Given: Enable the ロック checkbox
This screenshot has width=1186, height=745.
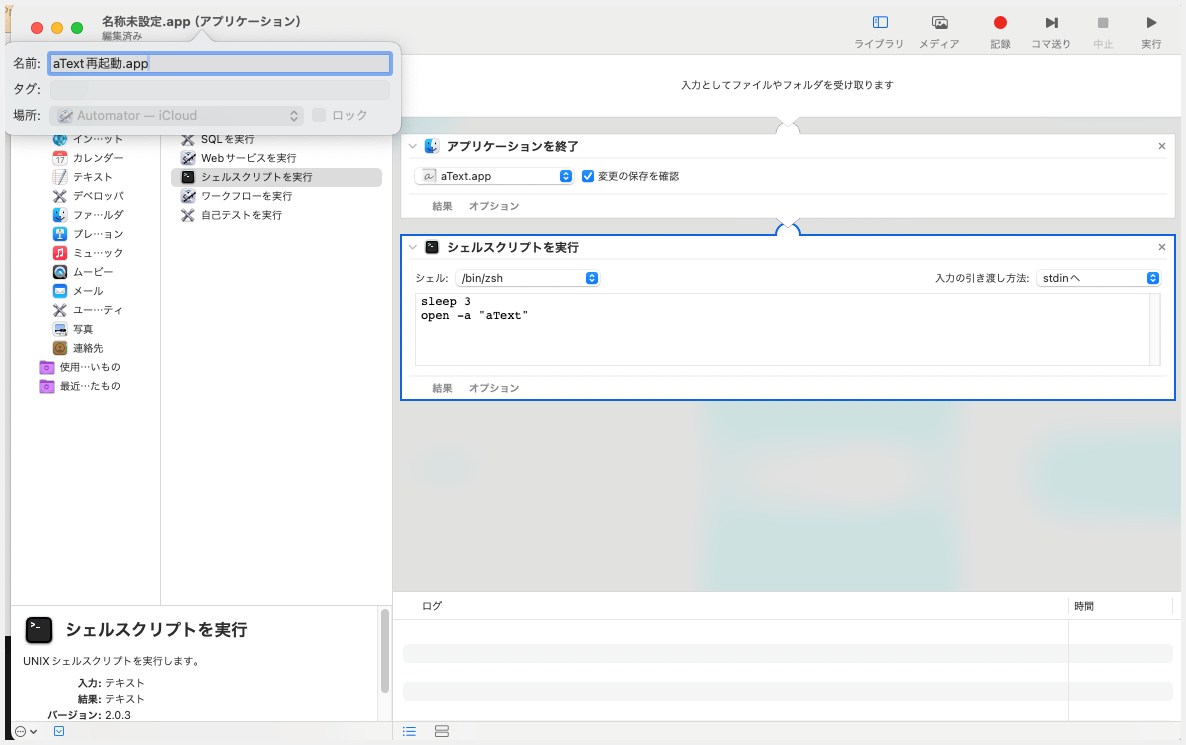Looking at the screenshot, I should [319, 115].
